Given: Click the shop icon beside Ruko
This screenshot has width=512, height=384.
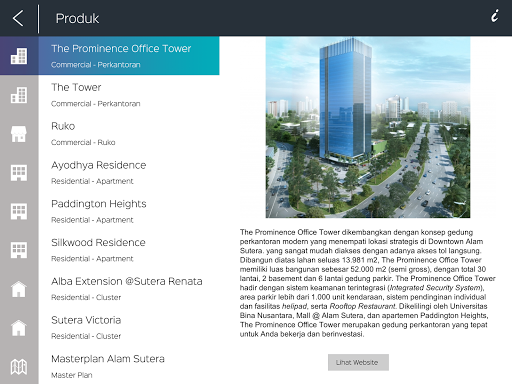Looking at the screenshot, I should click(x=19, y=134).
